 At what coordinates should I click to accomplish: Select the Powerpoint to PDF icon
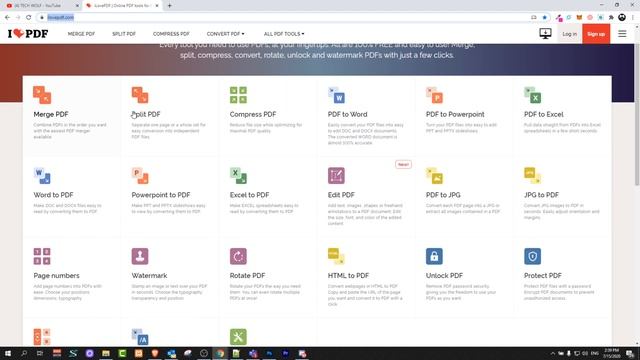140,176
